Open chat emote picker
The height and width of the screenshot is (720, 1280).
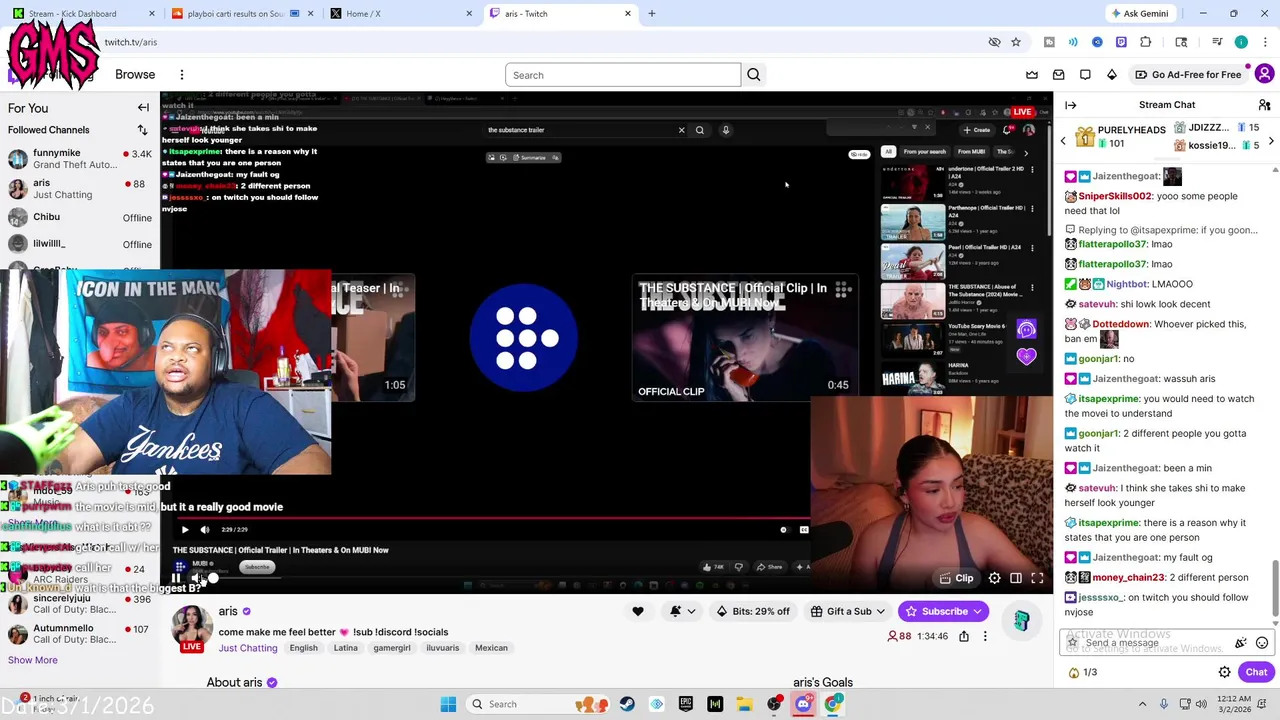1262,643
